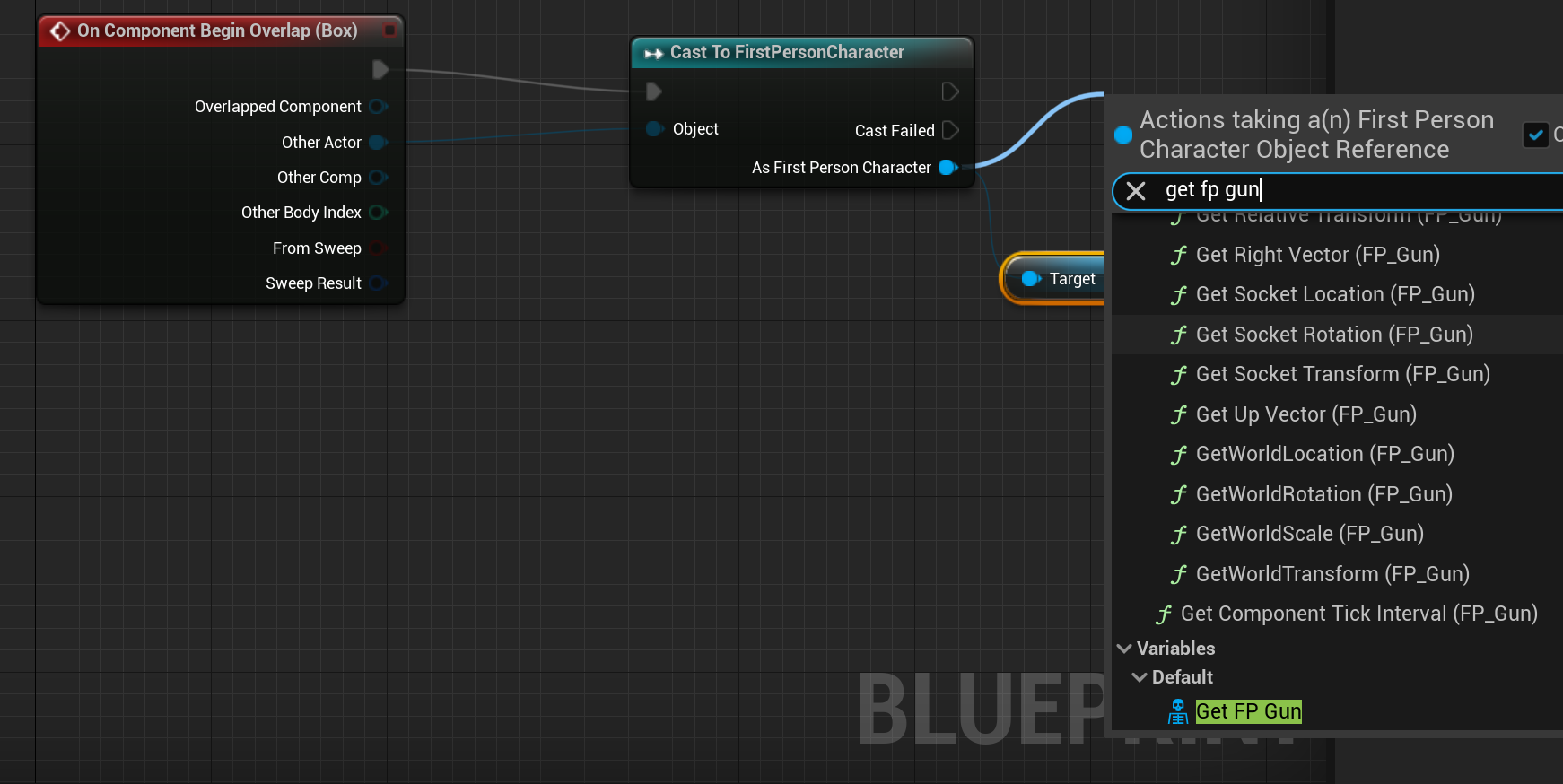Image resolution: width=1563 pixels, height=784 pixels.
Task: Click the skeleton icon beside Get FP Gun
Action: coord(1178,711)
